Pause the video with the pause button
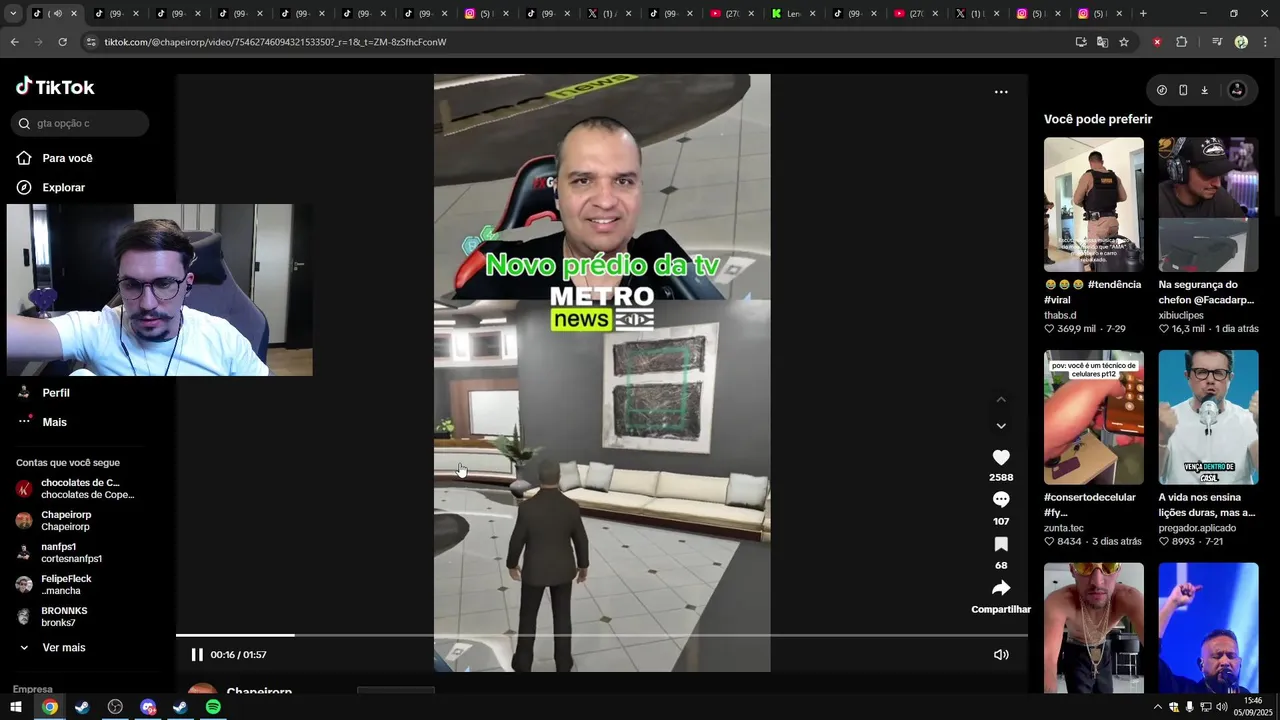Screen dimensions: 1280x720 coord(197,655)
